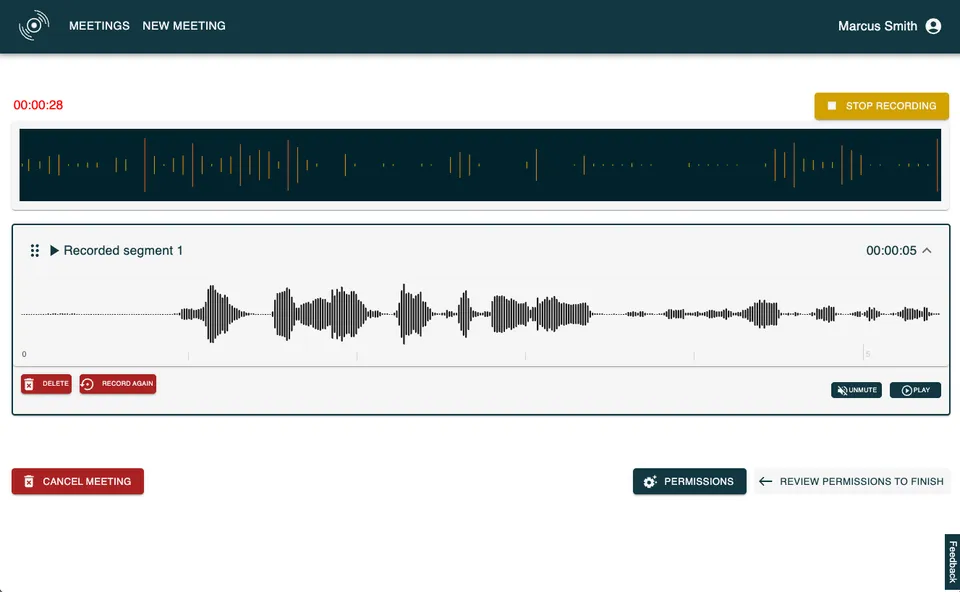The image size is (960, 592).
Task: Click drag handle dots on segment 1
Action: (35, 250)
